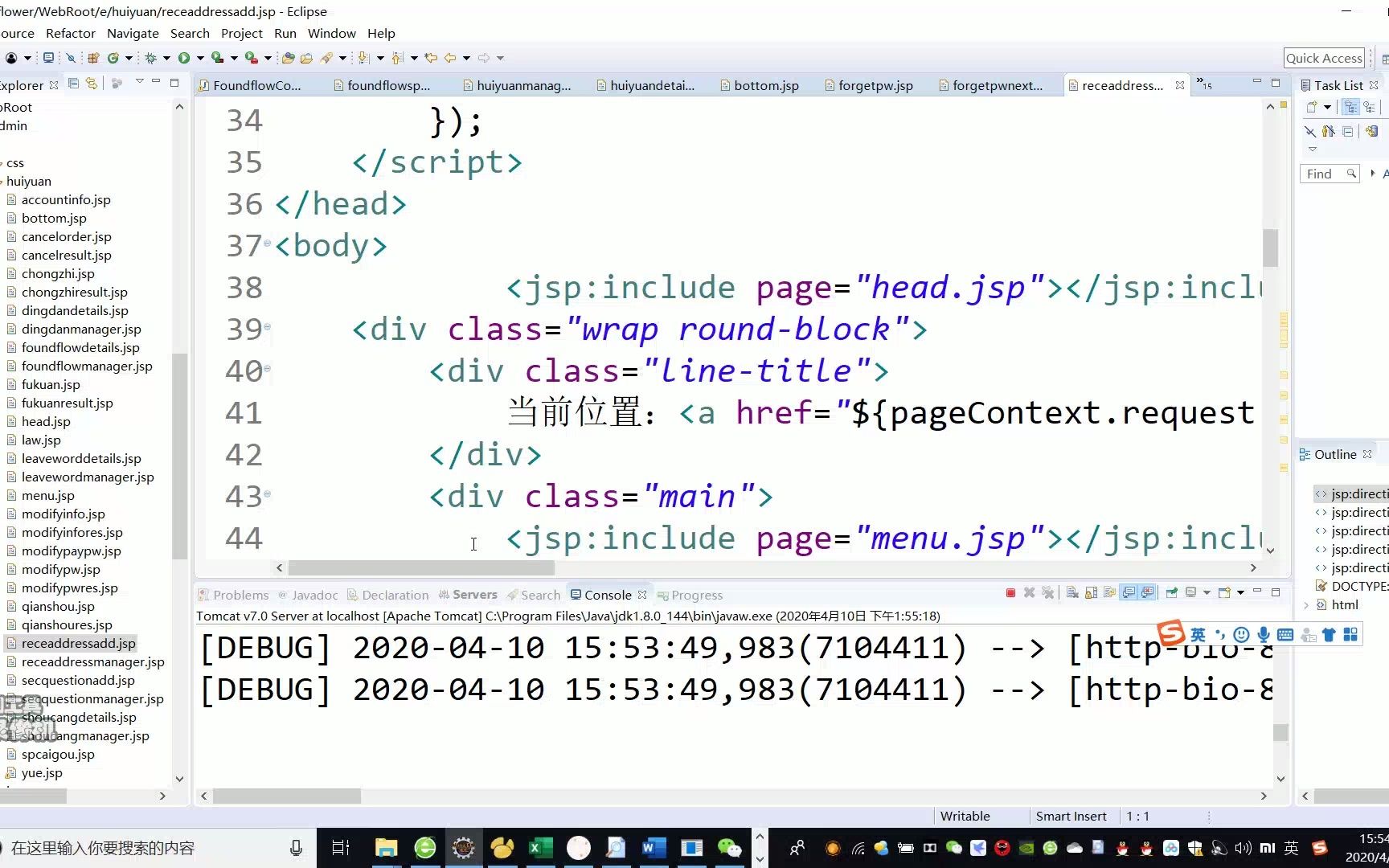The image size is (1389, 868).
Task: Click the Pin Console icon
Action: [x=1171, y=593]
